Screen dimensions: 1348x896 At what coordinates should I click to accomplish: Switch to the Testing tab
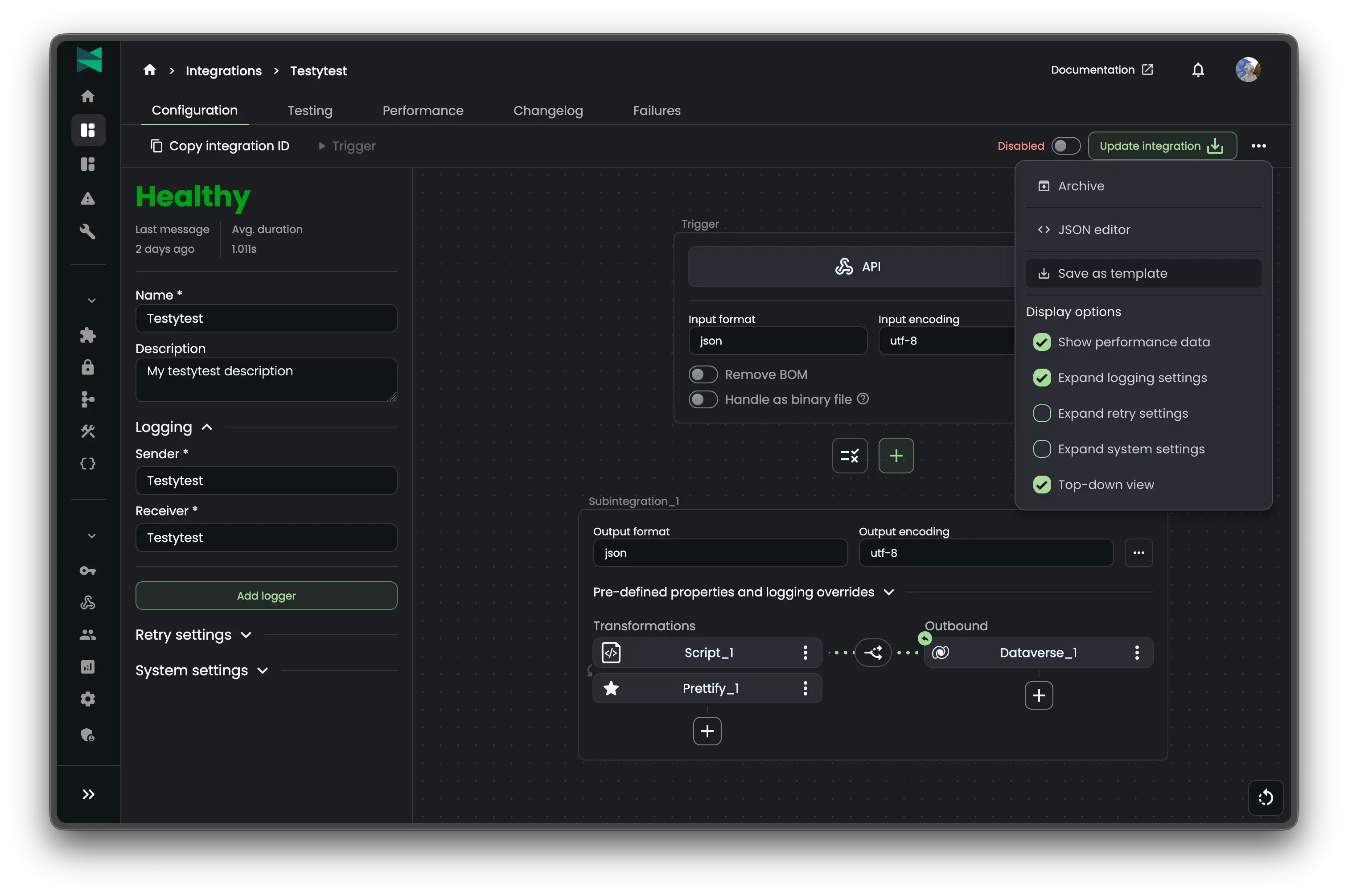(x=310, y=110)
